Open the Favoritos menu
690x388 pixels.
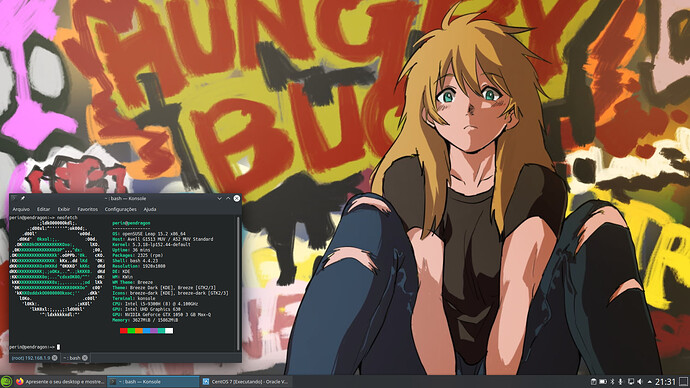coord(88,209)
